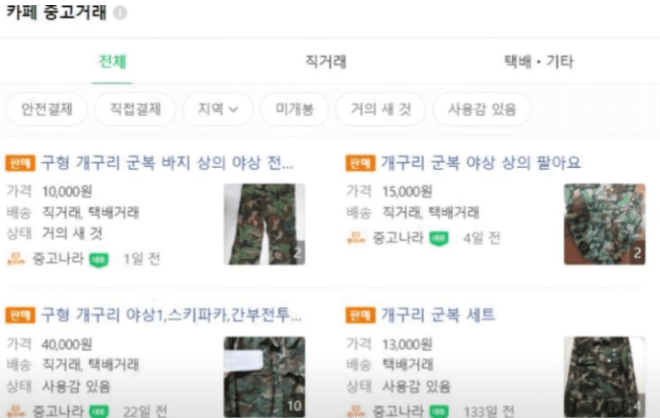Click 중고나라 cafe icon under 15,000원 listing
This screenshot has width=660, height=418.
pos(356,238)
